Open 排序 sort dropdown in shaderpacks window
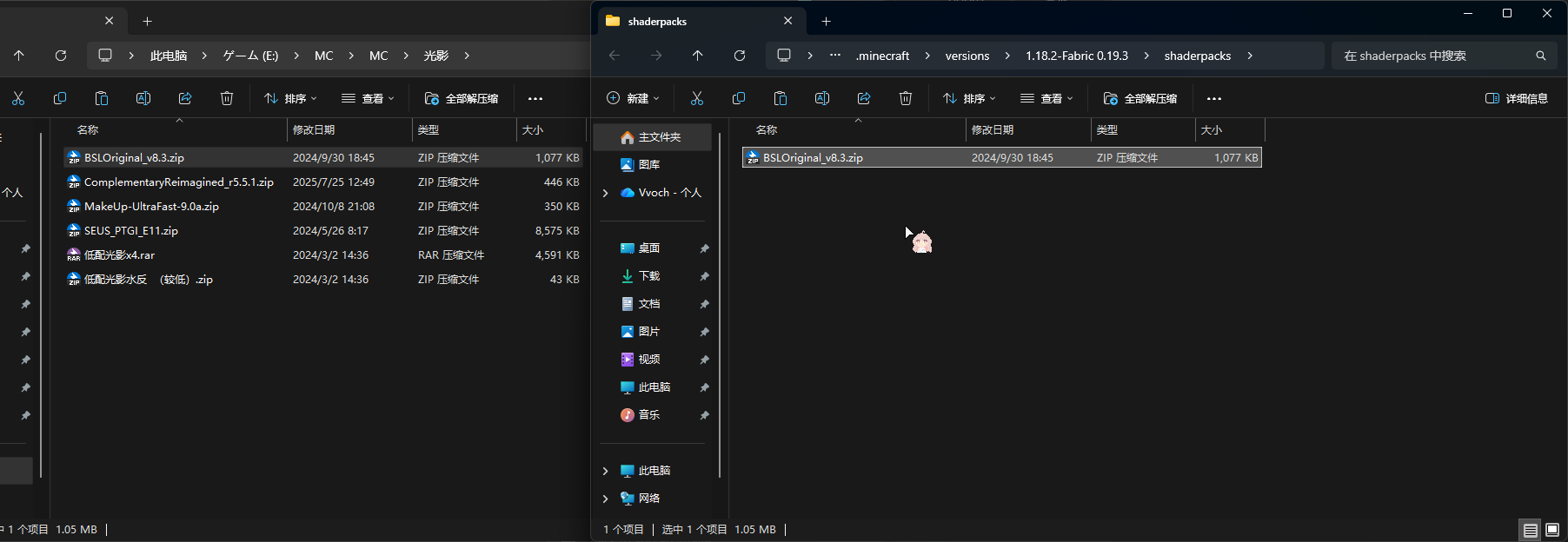Screen dimensions: 1568x542 [969, 98]
